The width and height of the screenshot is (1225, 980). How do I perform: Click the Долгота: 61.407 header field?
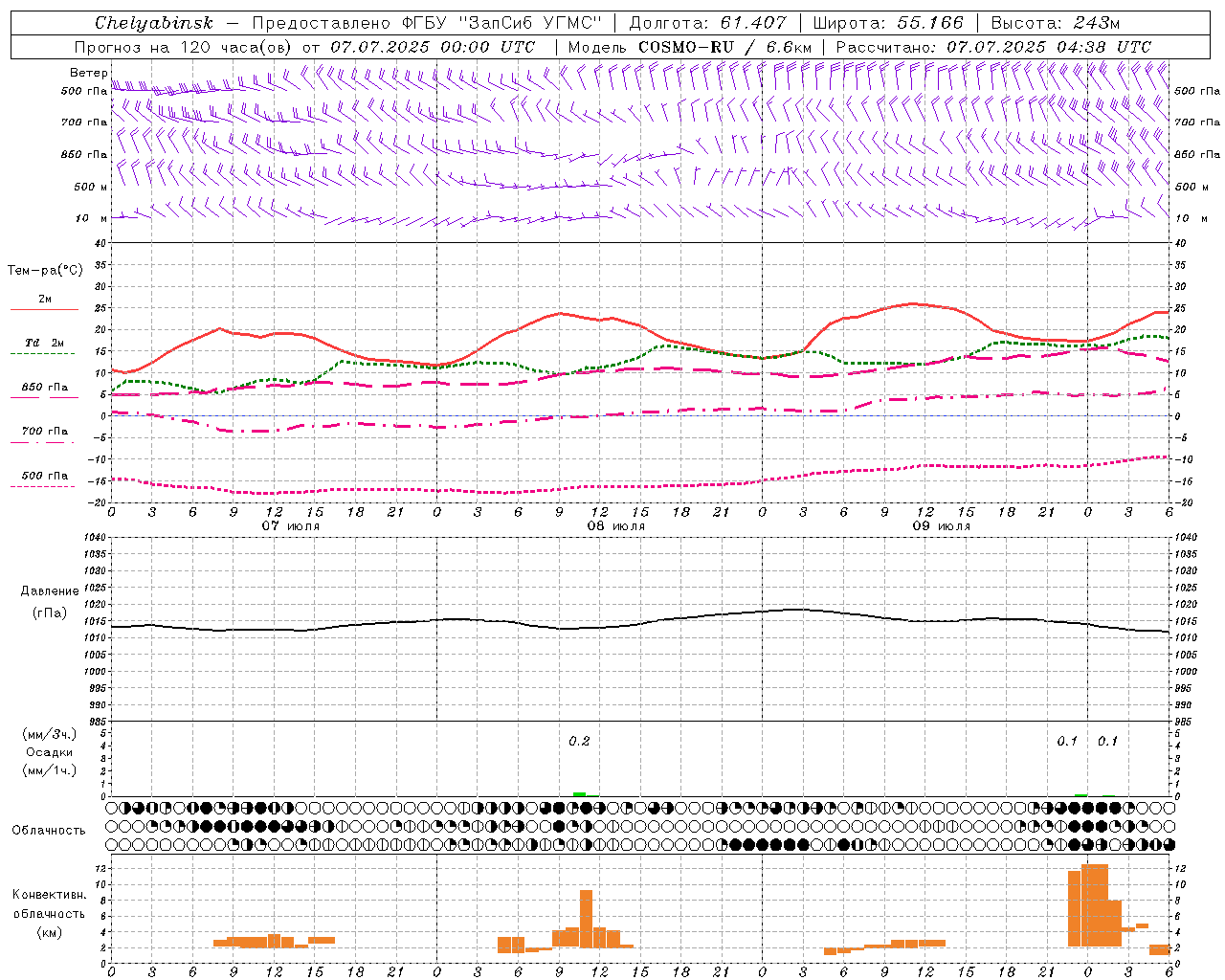point(708,23)
